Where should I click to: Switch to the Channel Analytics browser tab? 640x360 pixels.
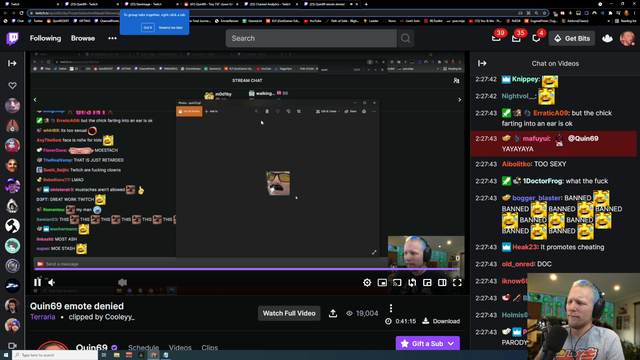point(270,4)
